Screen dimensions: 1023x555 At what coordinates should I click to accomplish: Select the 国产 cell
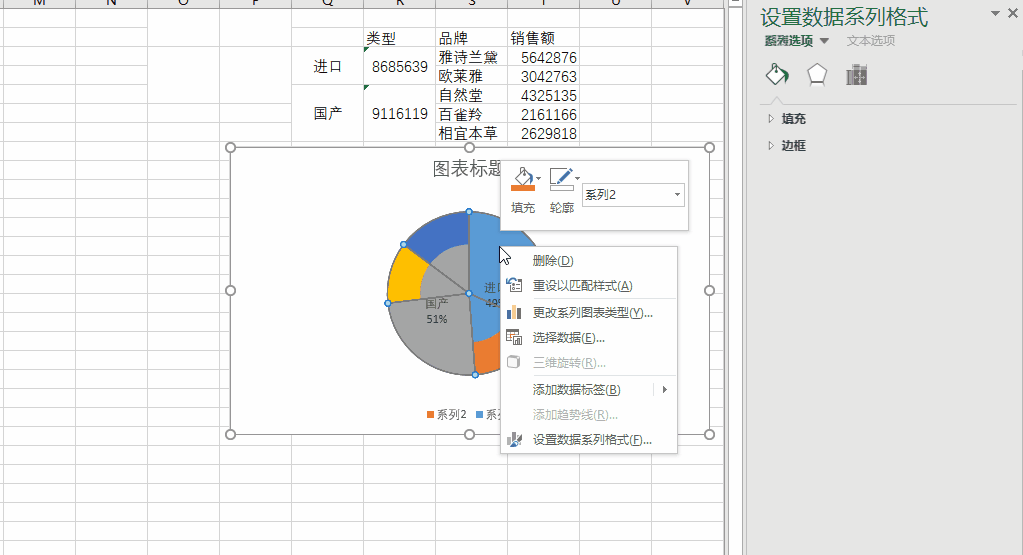point(328,113)
